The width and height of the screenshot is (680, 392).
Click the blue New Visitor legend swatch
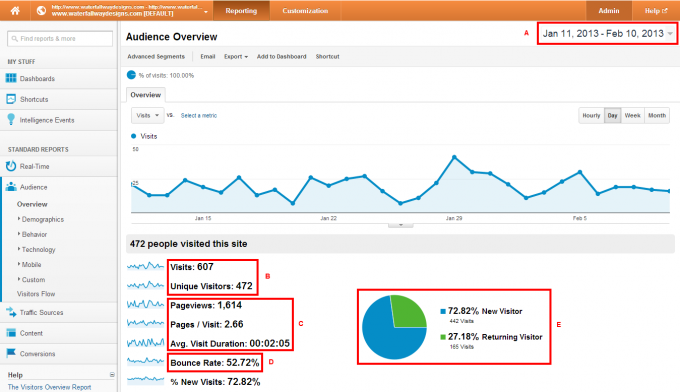click(x=443, y=311)
